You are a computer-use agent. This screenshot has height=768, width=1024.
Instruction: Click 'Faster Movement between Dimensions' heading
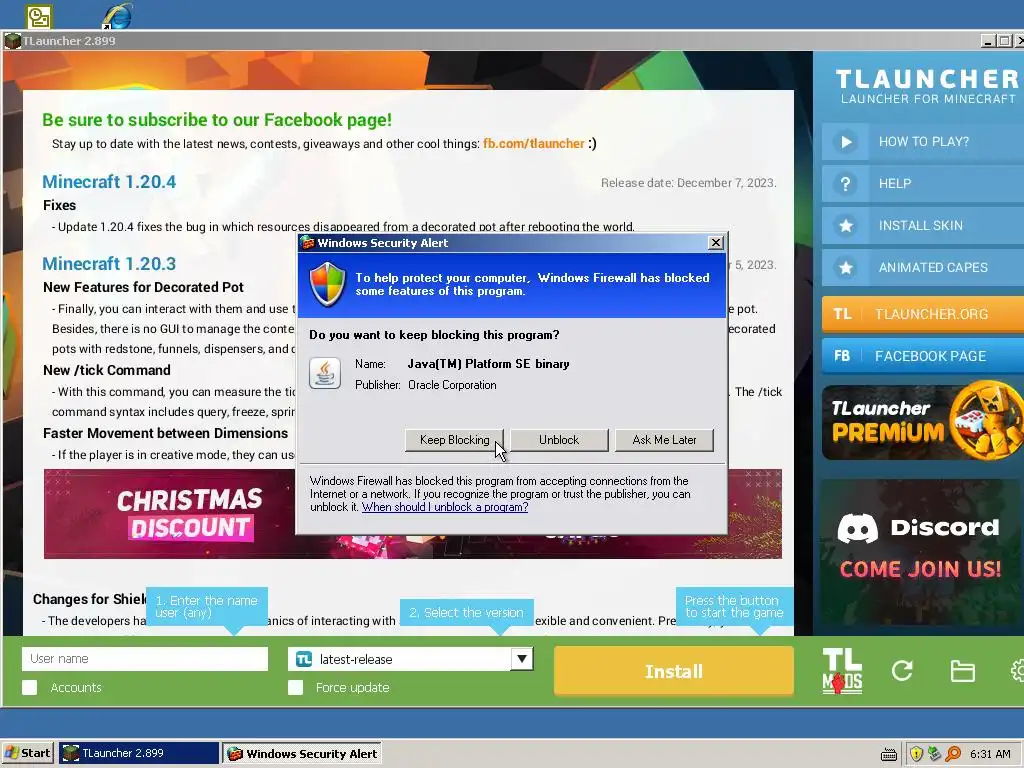[x=165, y=434]
